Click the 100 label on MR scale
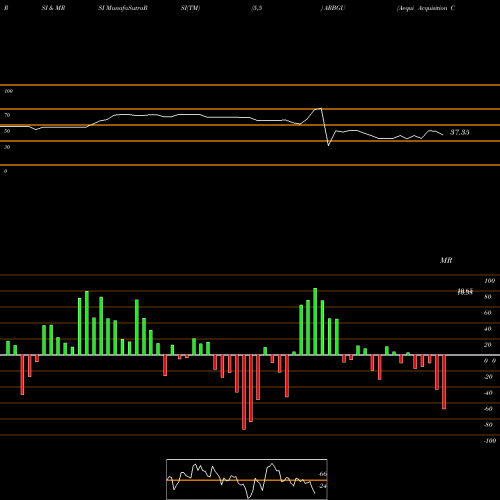The height and width of the screenshot is (500, 500). (489, 281)
